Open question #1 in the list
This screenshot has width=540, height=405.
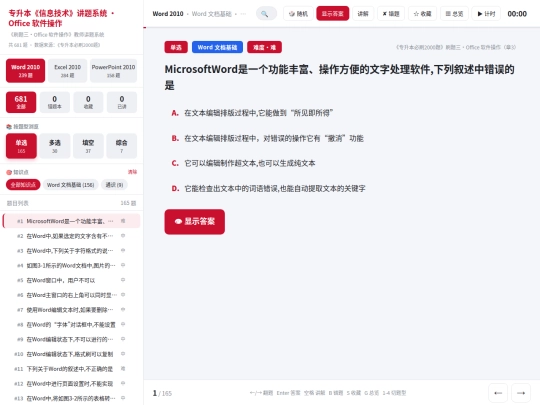point(71,221)
